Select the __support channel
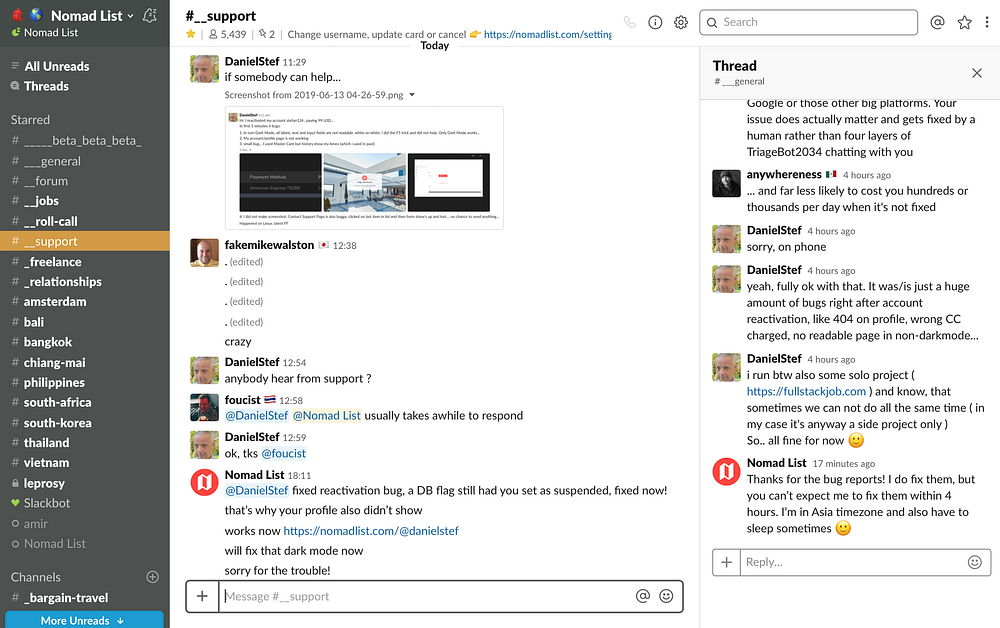Image resolution: width=1000 pixels, height=628 pixels. pyautogui.click(x=85, y=241)
